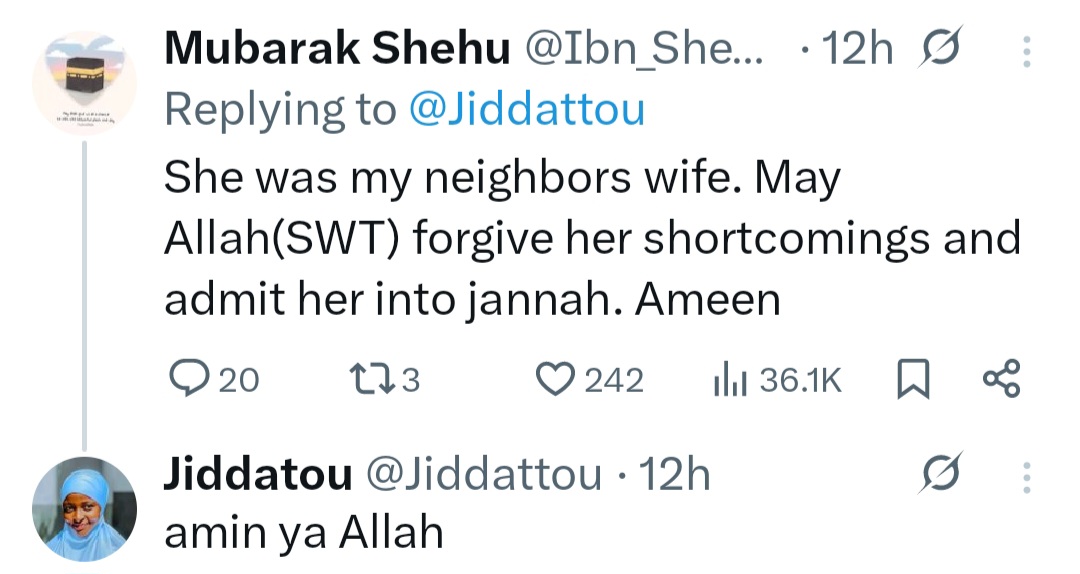
Task: Bookmark Mubarak Shehu's reply
Action: pos(912,381)
